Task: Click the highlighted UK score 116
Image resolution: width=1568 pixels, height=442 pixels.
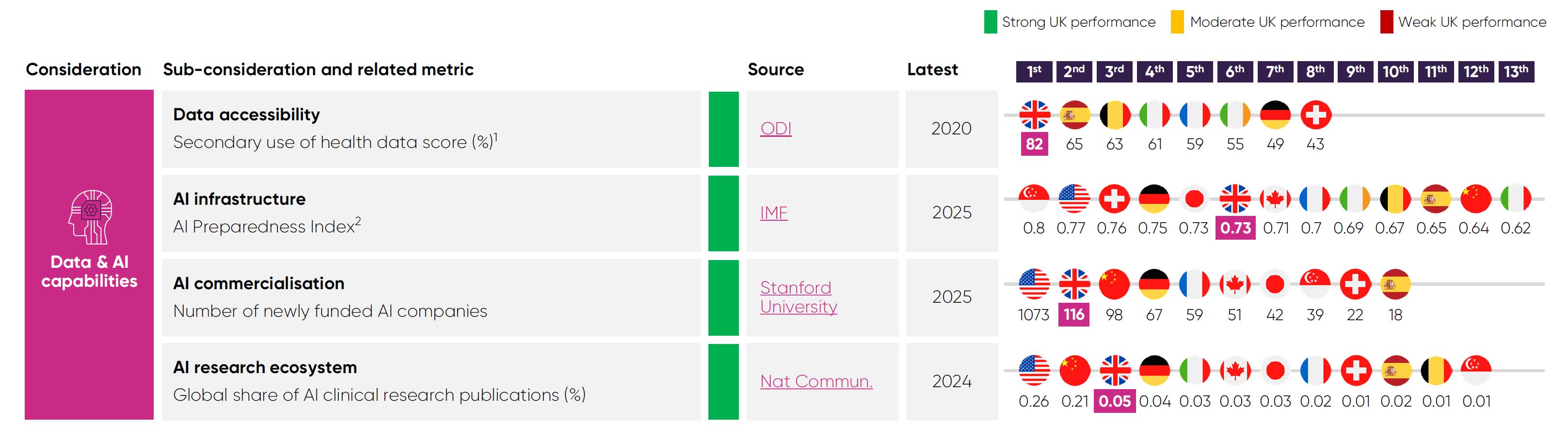Action: (x=1074, y=314)
